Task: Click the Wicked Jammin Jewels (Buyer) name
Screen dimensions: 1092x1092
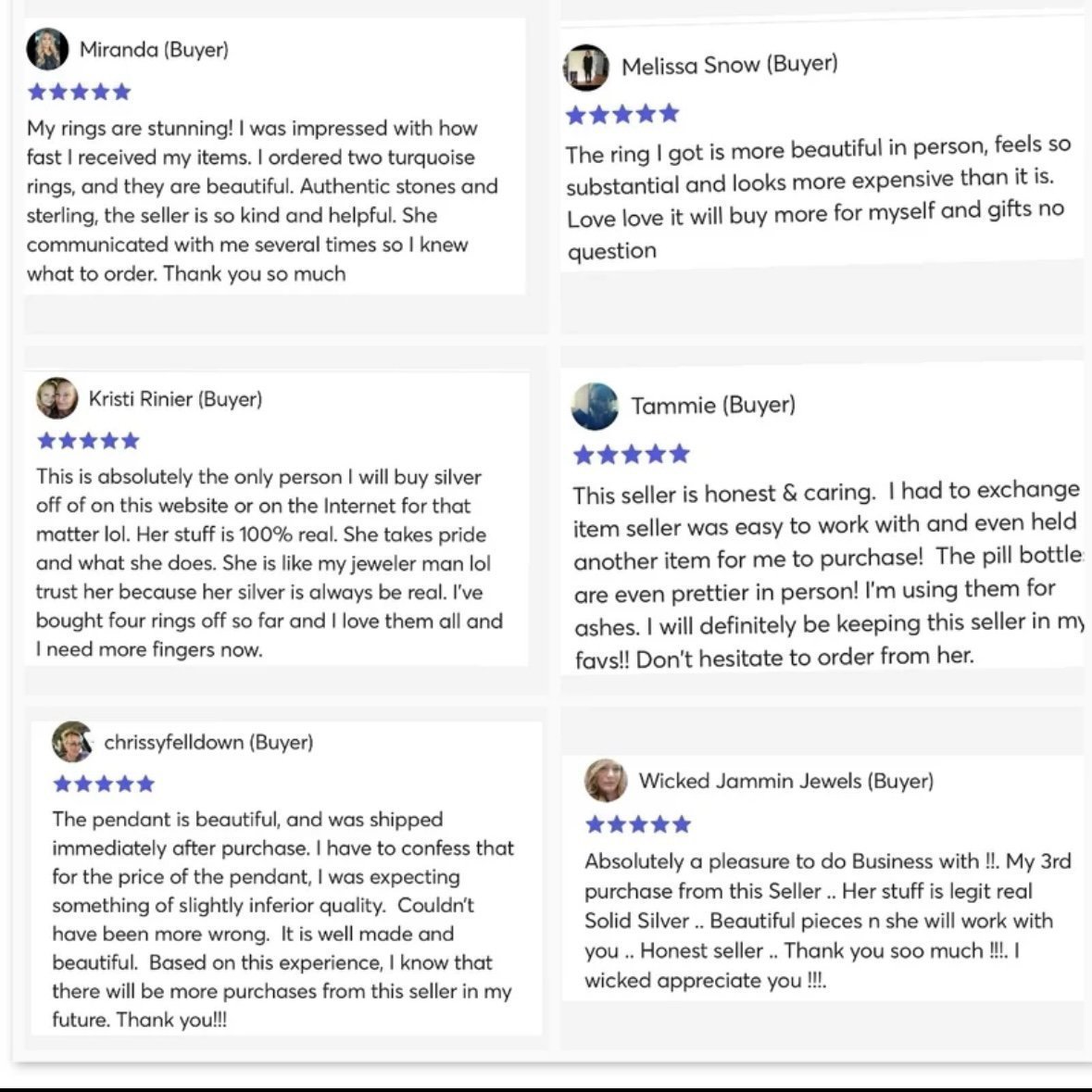Action: pyautogui.click(x=786, y=781)
